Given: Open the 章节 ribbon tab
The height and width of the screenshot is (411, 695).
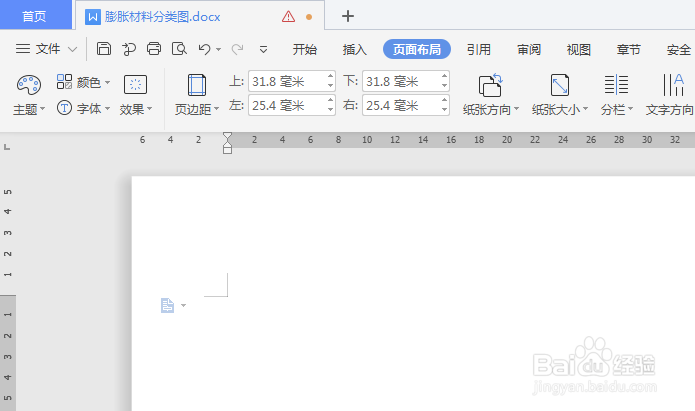Looking at the screenshot, I should [629, 49].
